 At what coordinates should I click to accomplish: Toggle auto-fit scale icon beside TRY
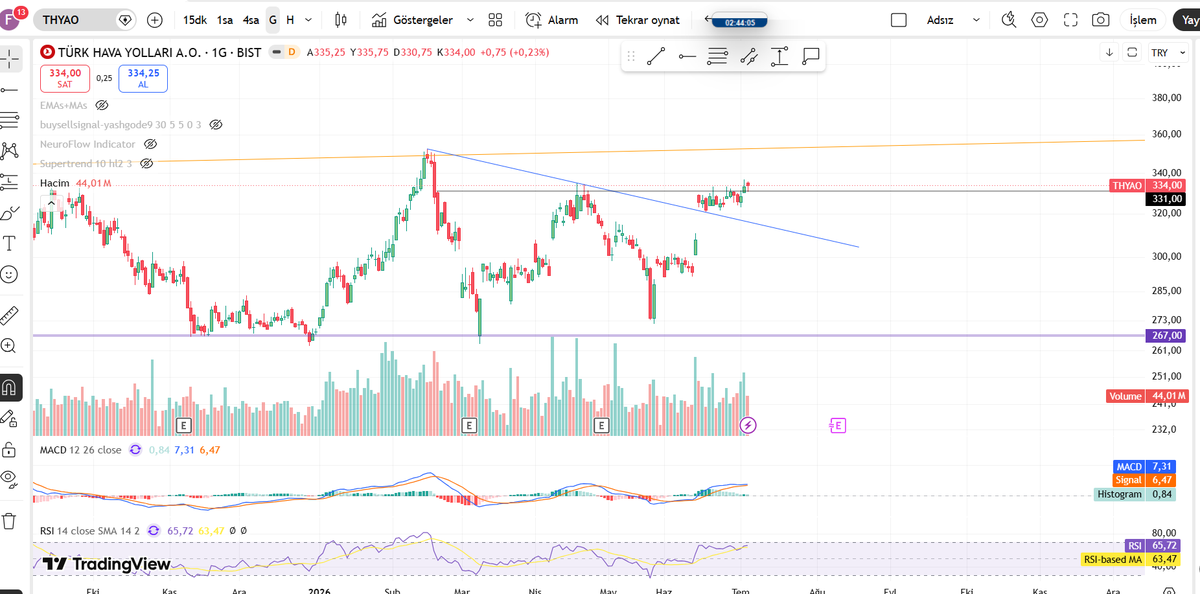click(1132, 52)
